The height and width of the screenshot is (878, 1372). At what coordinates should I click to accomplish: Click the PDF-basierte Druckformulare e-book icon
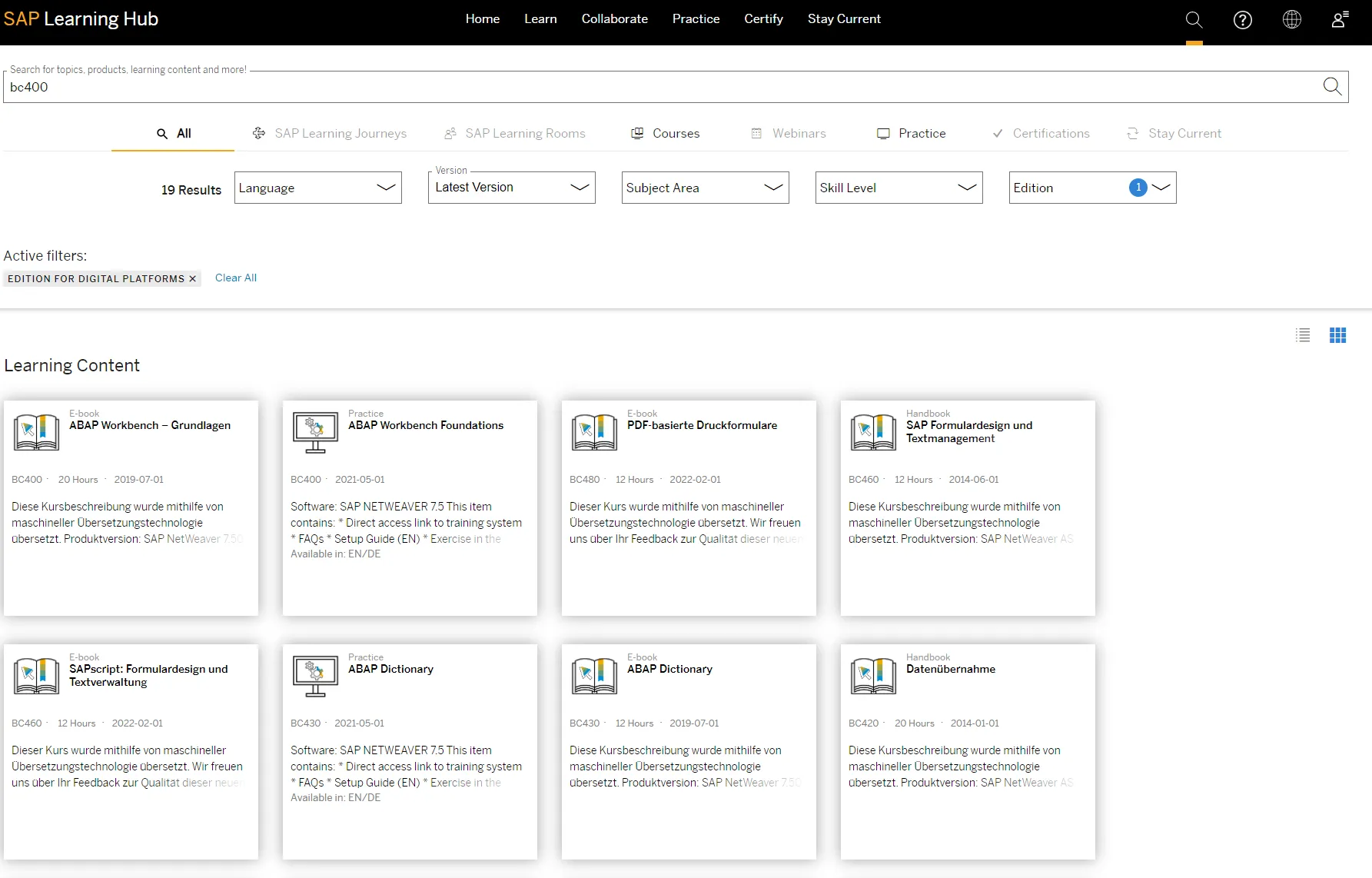(x=594, y=432)
